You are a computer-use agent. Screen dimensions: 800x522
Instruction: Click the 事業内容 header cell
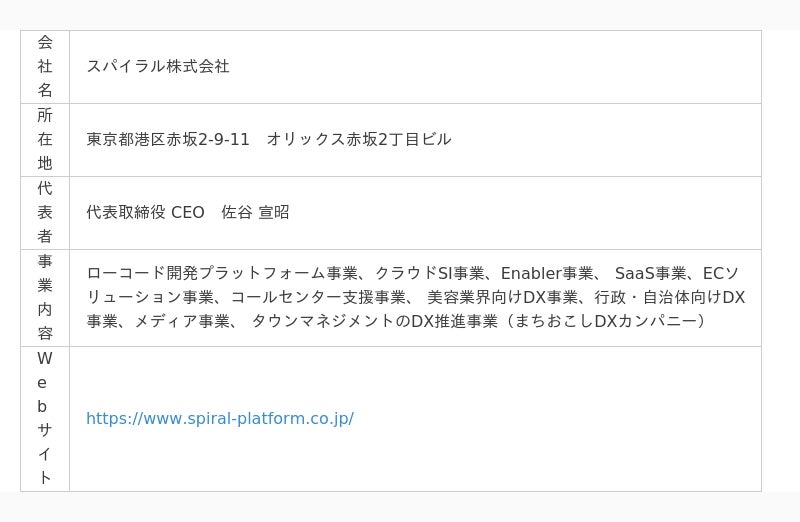click(45, 298)
